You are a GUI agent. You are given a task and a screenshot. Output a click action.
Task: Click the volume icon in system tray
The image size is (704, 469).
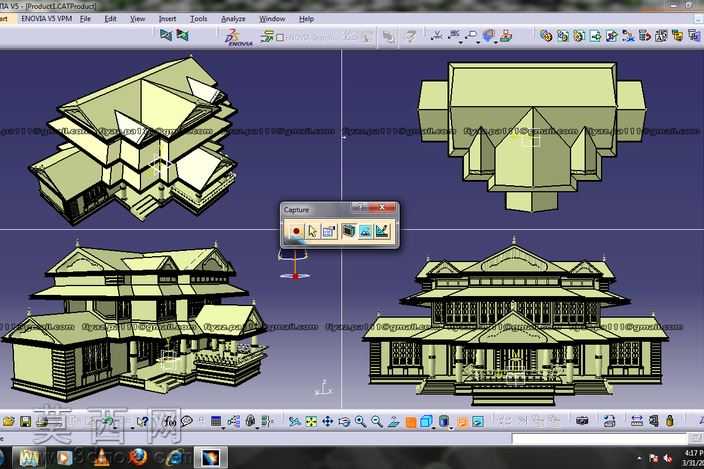pyautogui.click(x=668, y=458)
